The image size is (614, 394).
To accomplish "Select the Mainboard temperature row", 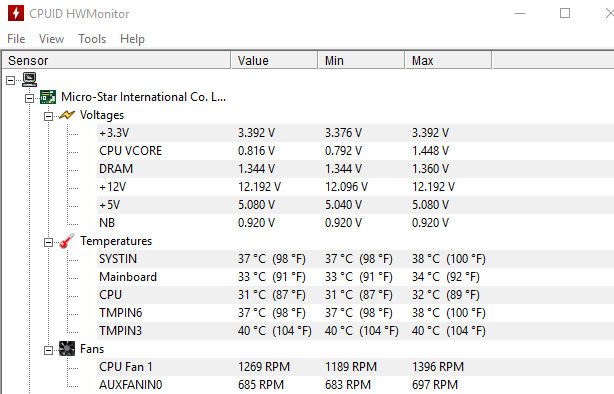I will tap(356, 277).
